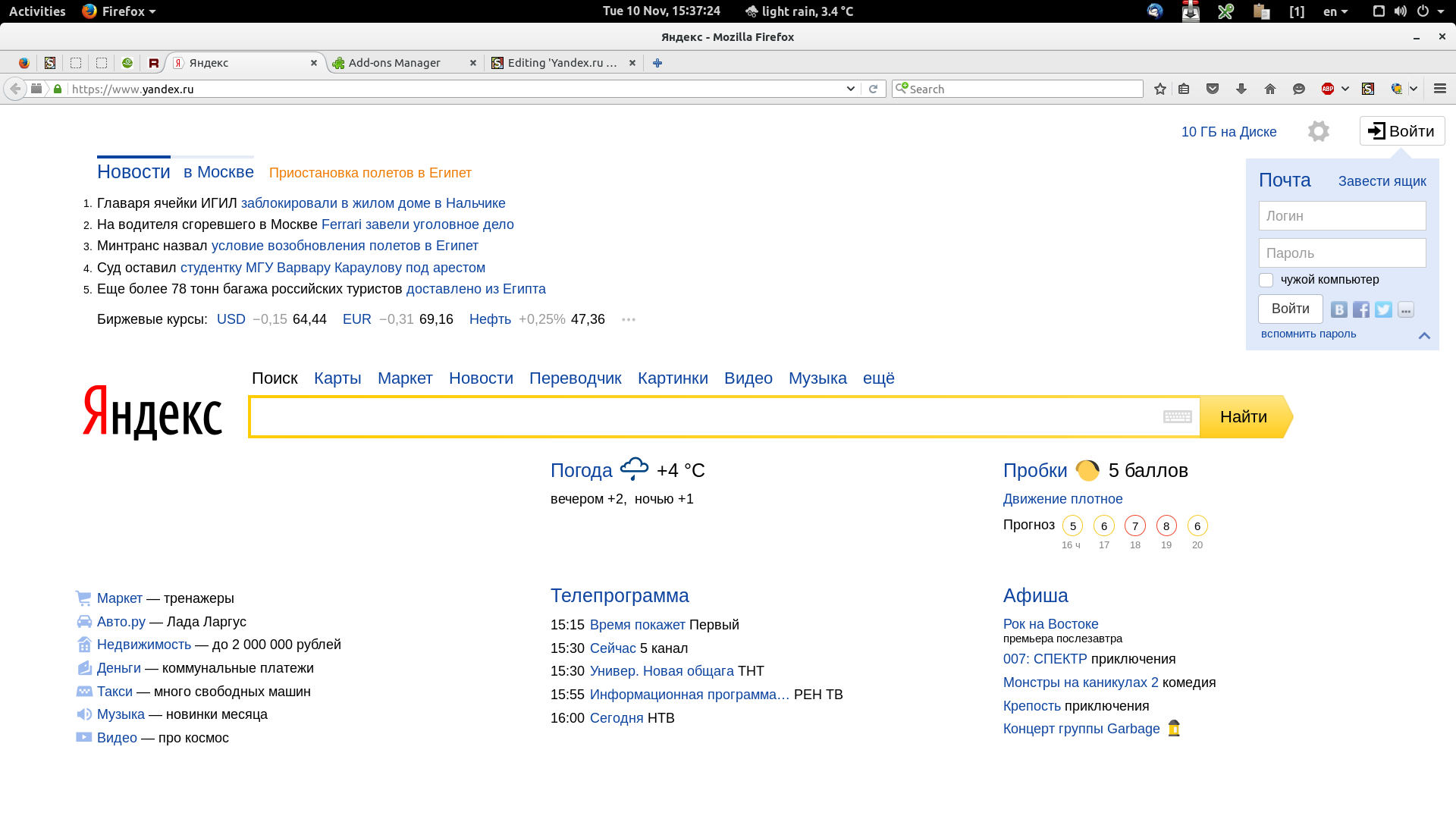Click the system volume speaker icon
The image size is (1456, 819).
[x=1400, y=11]
